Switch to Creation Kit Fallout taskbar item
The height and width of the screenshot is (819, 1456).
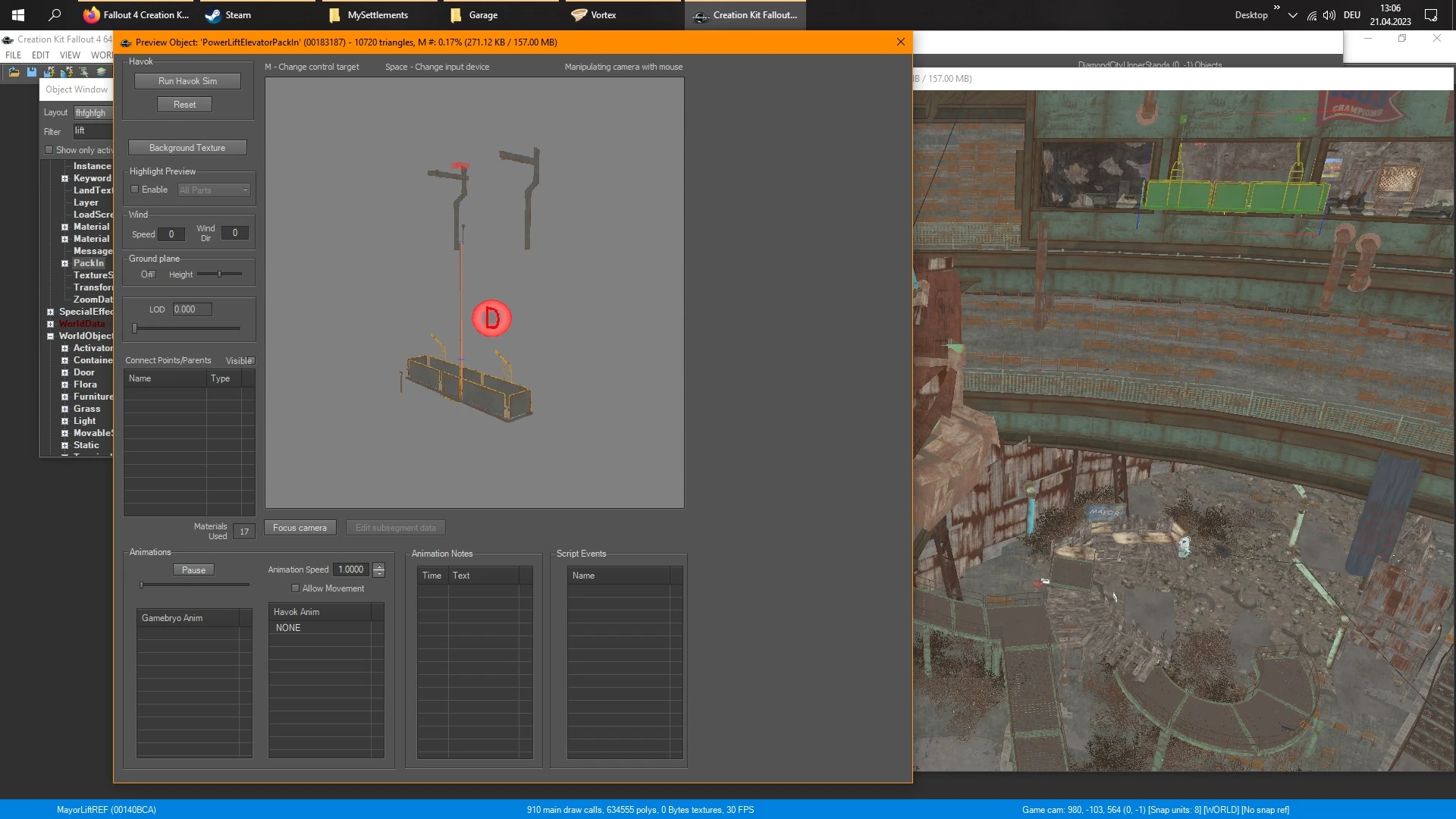pyautogui.click(x=745, y=15)
